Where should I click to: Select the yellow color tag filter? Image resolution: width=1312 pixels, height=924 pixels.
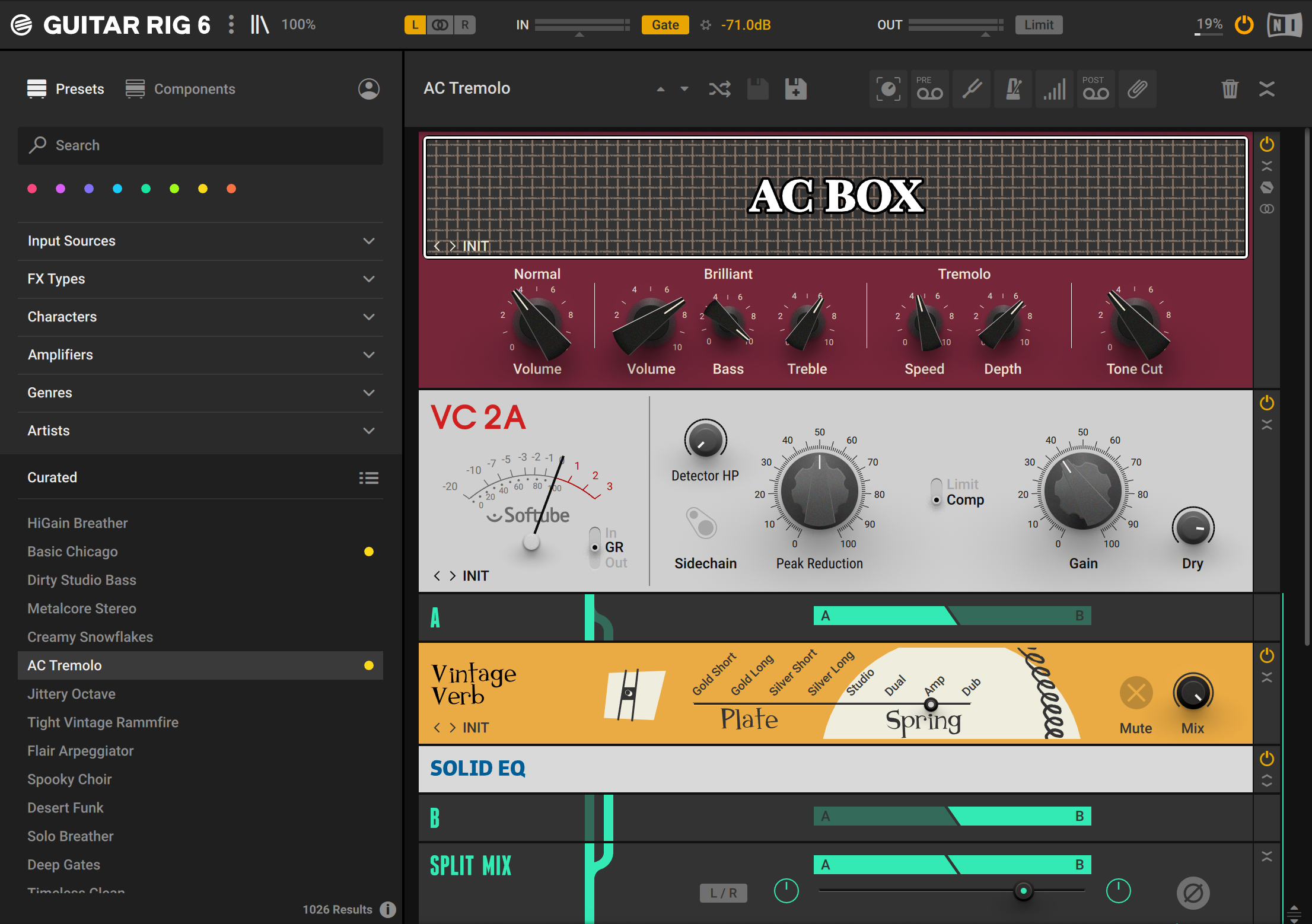click(x=202, y=188)
